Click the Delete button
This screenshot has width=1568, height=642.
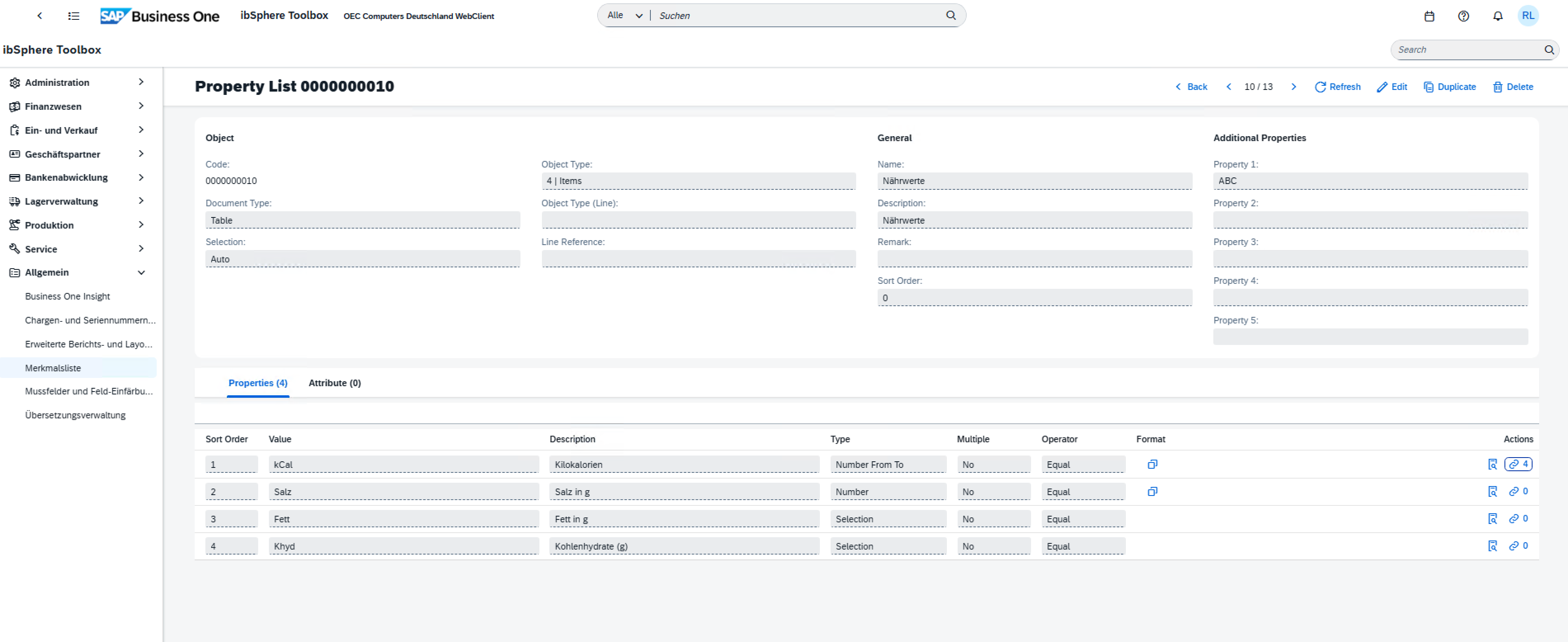(1513, 87)
